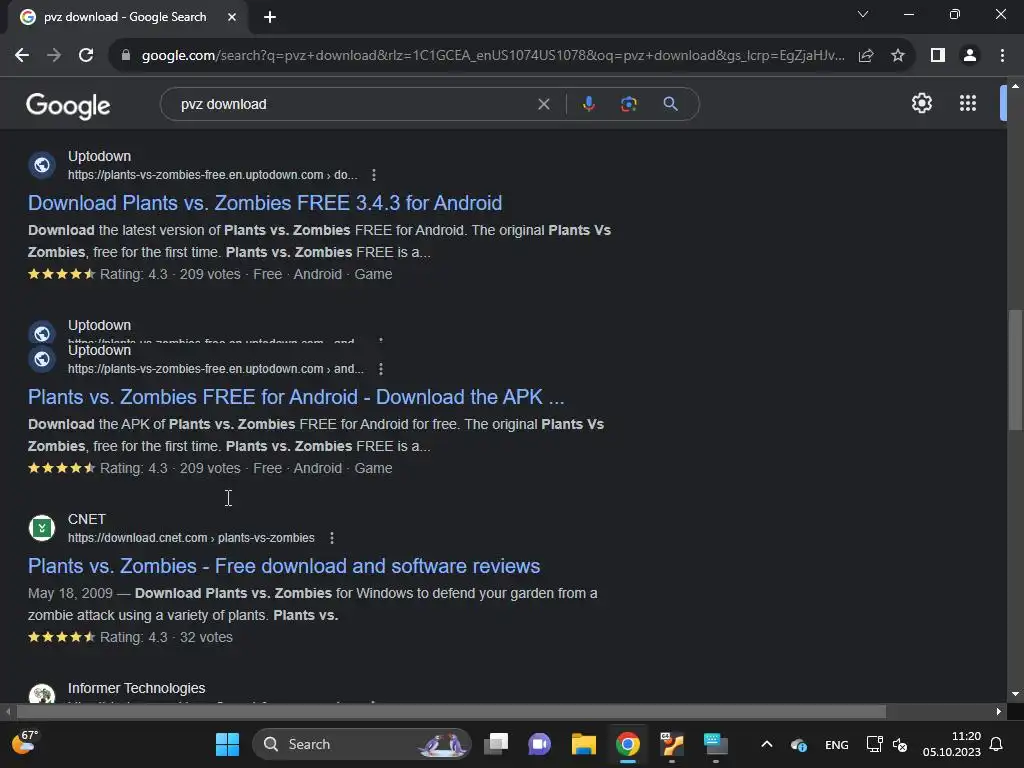
Task: Click the vertical page scrollbar thumb
Action: (x=1015, y=370)
